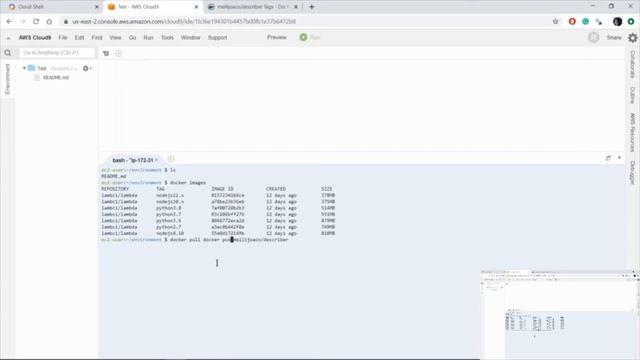This screenshot has width=640, height=360.
Task: Select the Test folder in file tree
Action: tap(42, 68)
